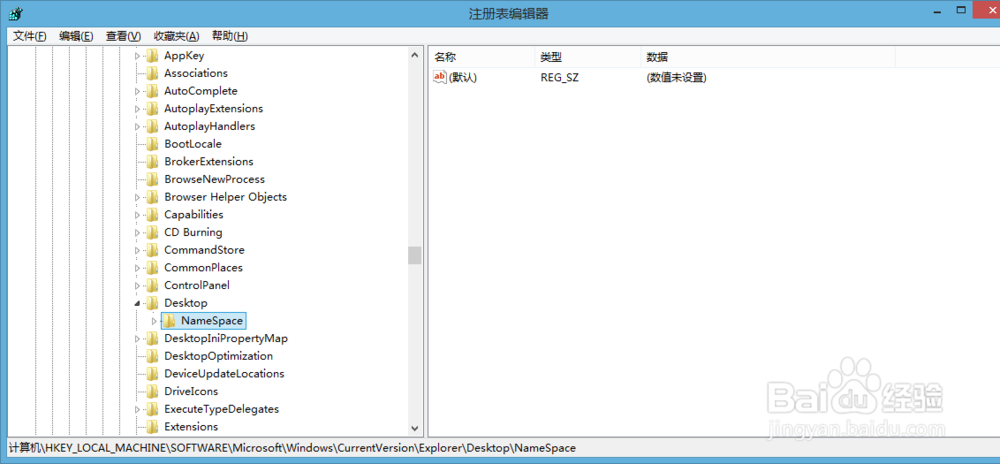
Task: Click the Associations folder icon
Action: click(152, 73)
